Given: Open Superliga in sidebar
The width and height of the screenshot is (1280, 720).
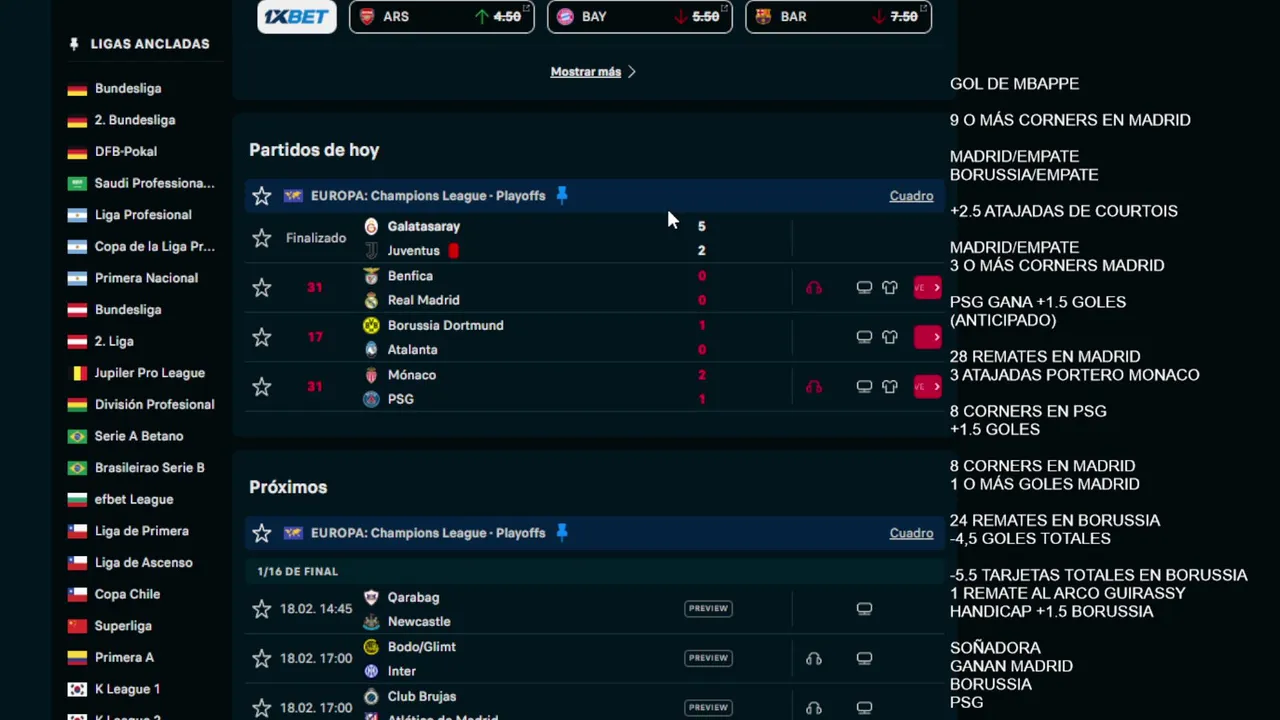Looking at the screenshot, I should [123, 626].
